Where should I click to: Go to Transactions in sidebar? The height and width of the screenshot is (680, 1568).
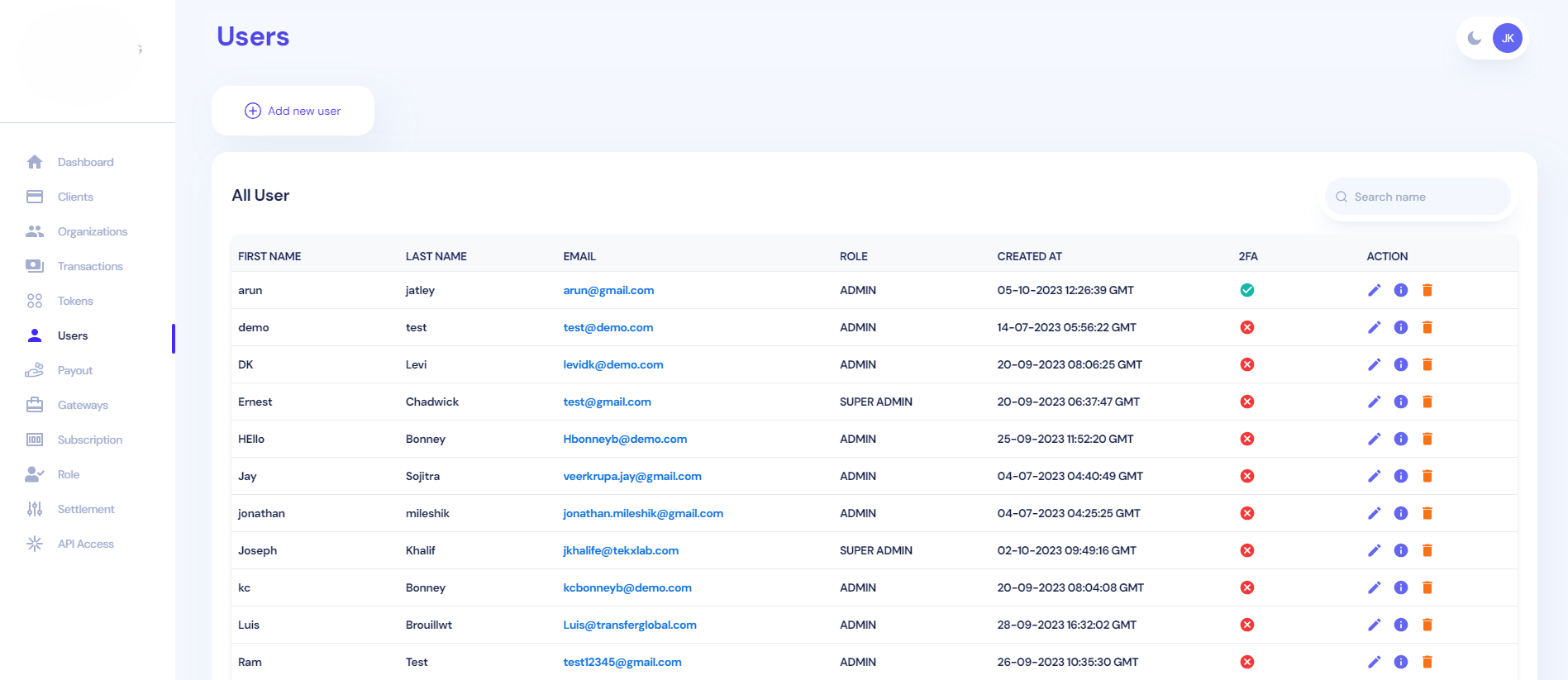point(90,266)
